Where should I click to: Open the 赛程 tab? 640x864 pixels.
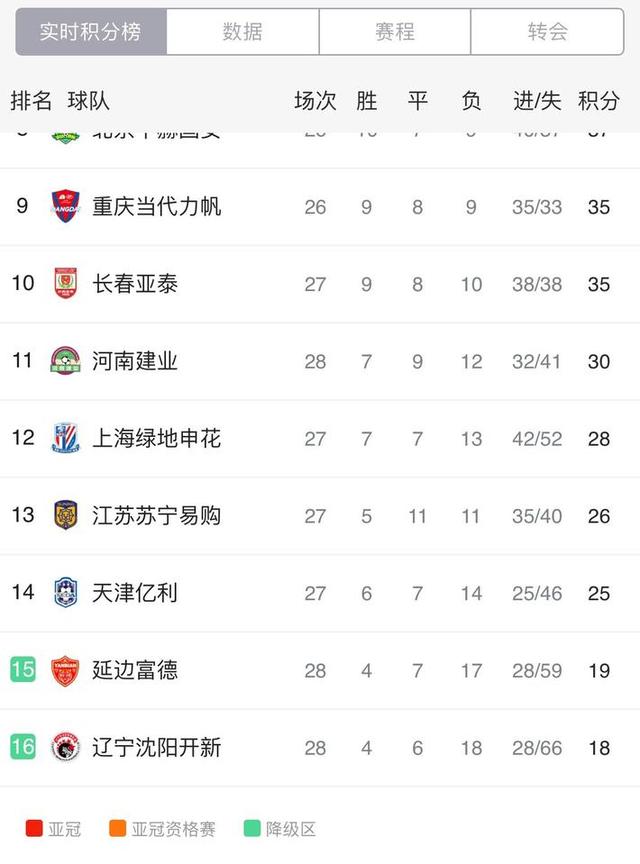pos(395,31)
